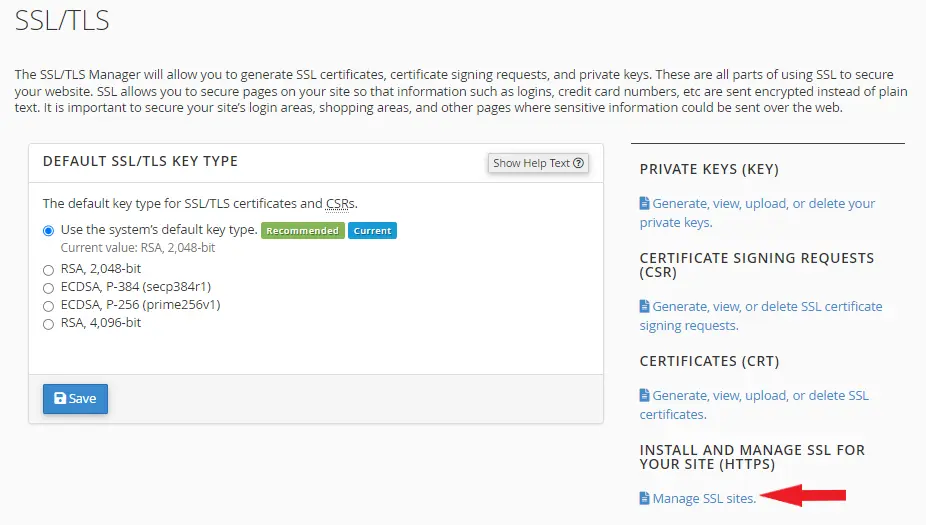Click the underlined CSRs abbreviation
This screenshot has width=926, height=525.
coord(340,203)
